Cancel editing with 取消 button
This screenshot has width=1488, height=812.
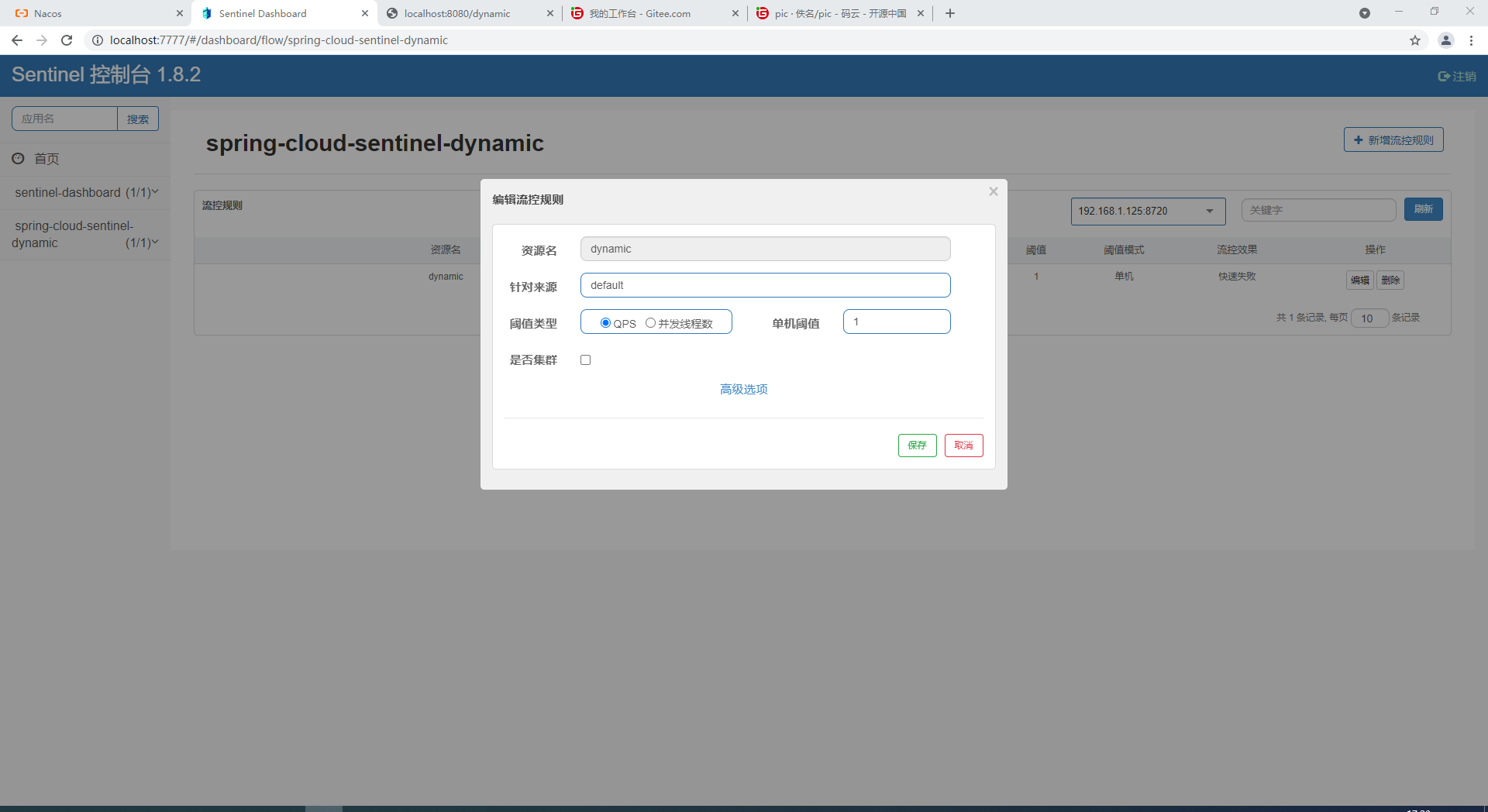pyautogui.click(x=964, y=446)
